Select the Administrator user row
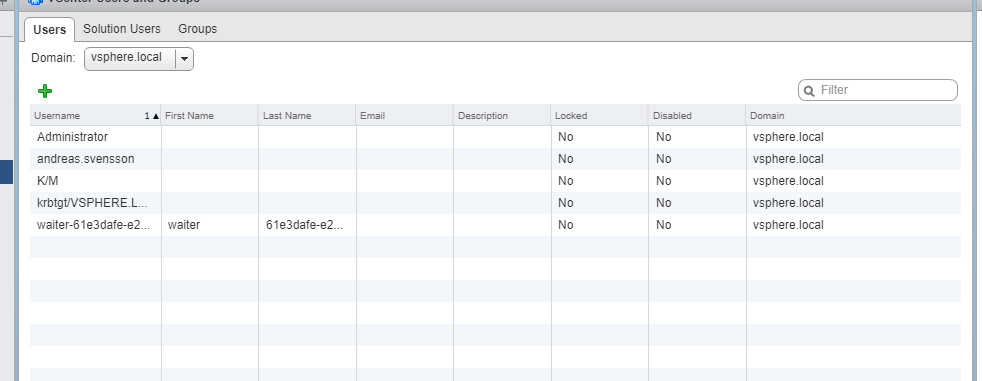The height and width of the screenshot is (381, 982). point(495,137)
